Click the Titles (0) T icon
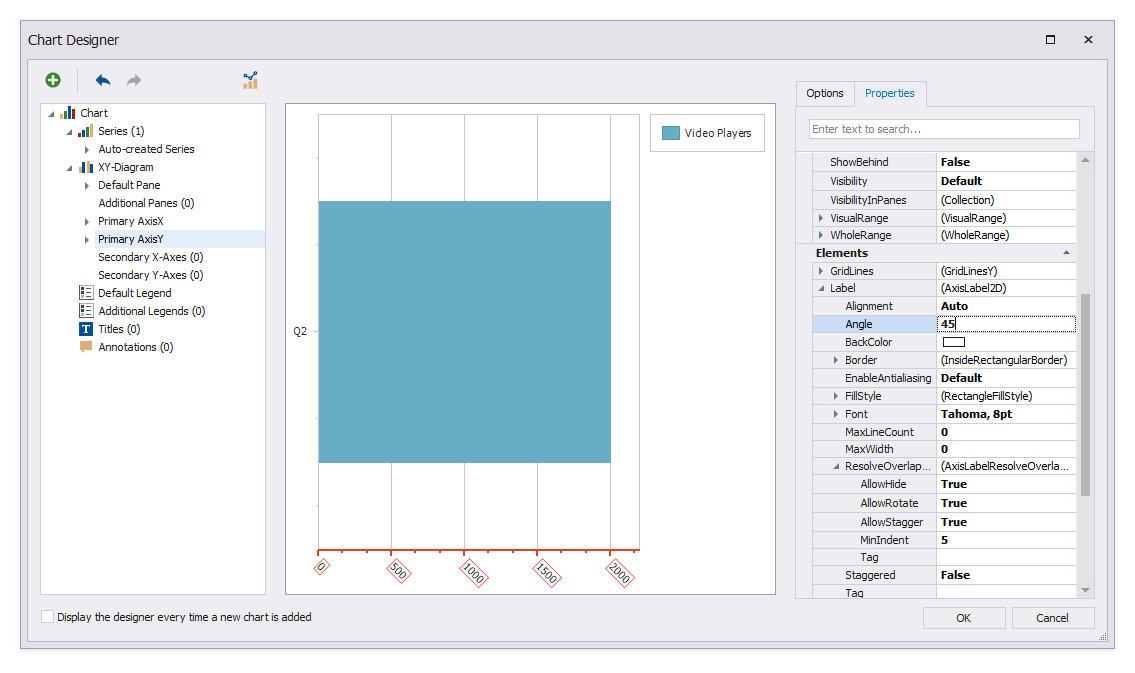 pos(86,329)
